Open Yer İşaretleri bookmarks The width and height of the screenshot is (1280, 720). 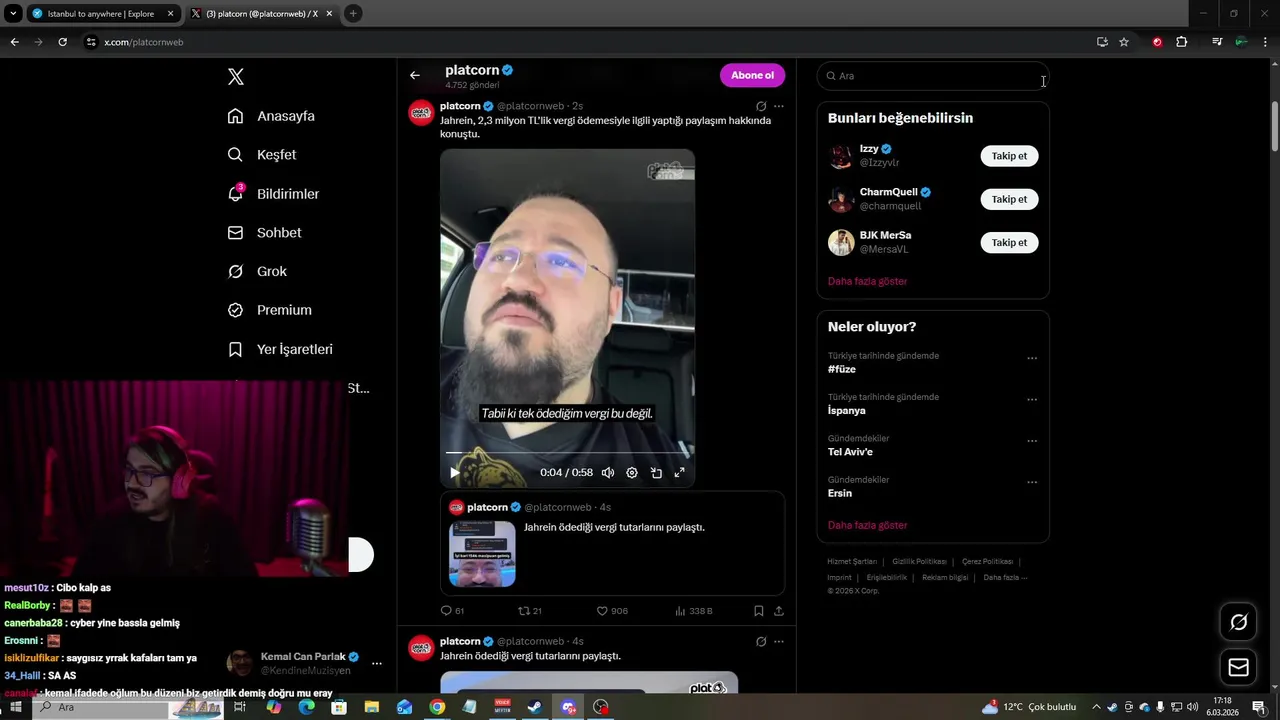[280, 349]
